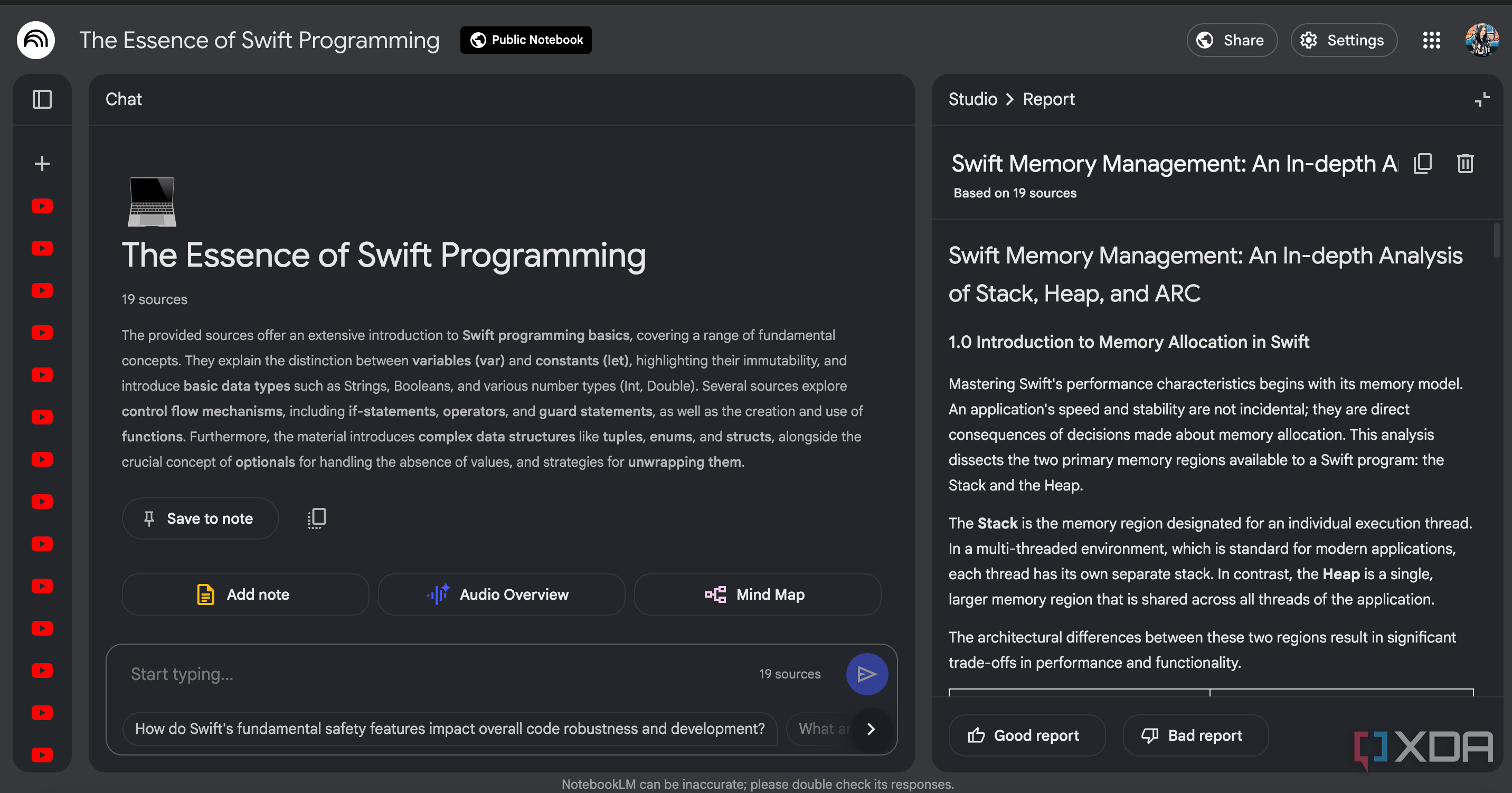
Task: Click the 1.0 Introduction to Memory Allocation heading
Action: tap(1129, 342)
